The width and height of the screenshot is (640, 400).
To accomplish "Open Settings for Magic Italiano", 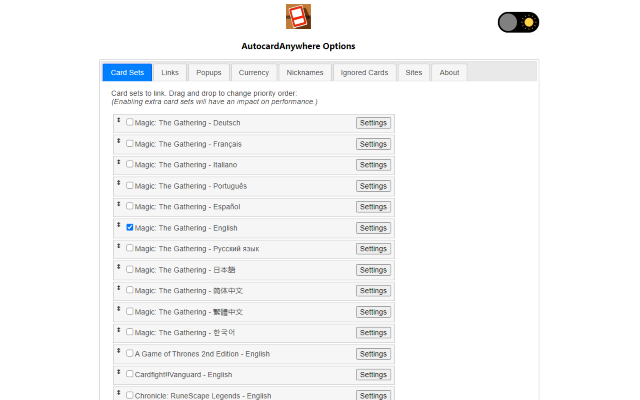I will pos(373,165).
